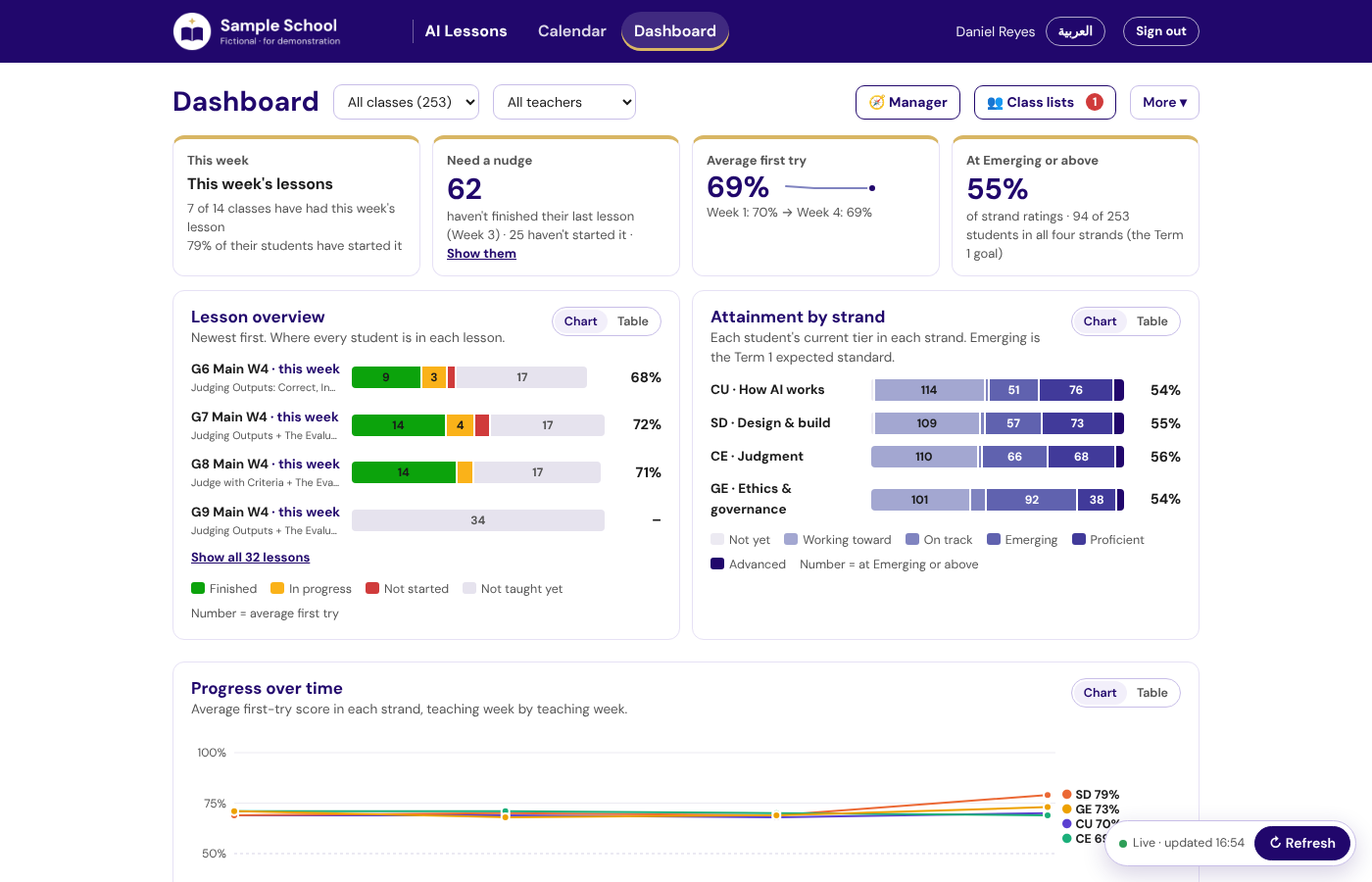1372x882 pixels.
Task: Switch Lesson overview to Table view
Action: (633, 321)
